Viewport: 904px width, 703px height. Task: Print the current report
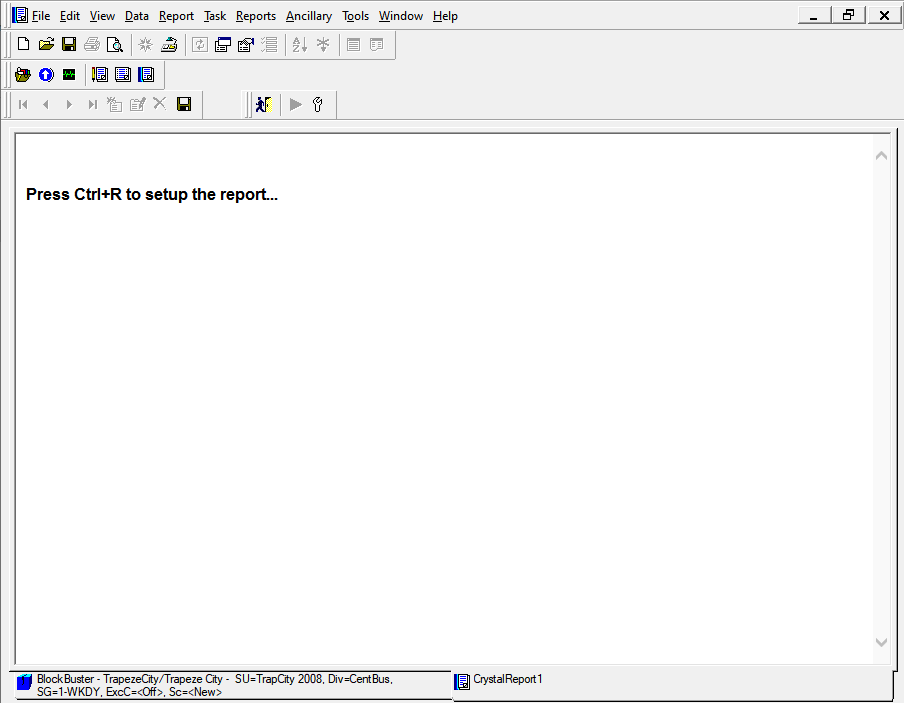point(91,44)
